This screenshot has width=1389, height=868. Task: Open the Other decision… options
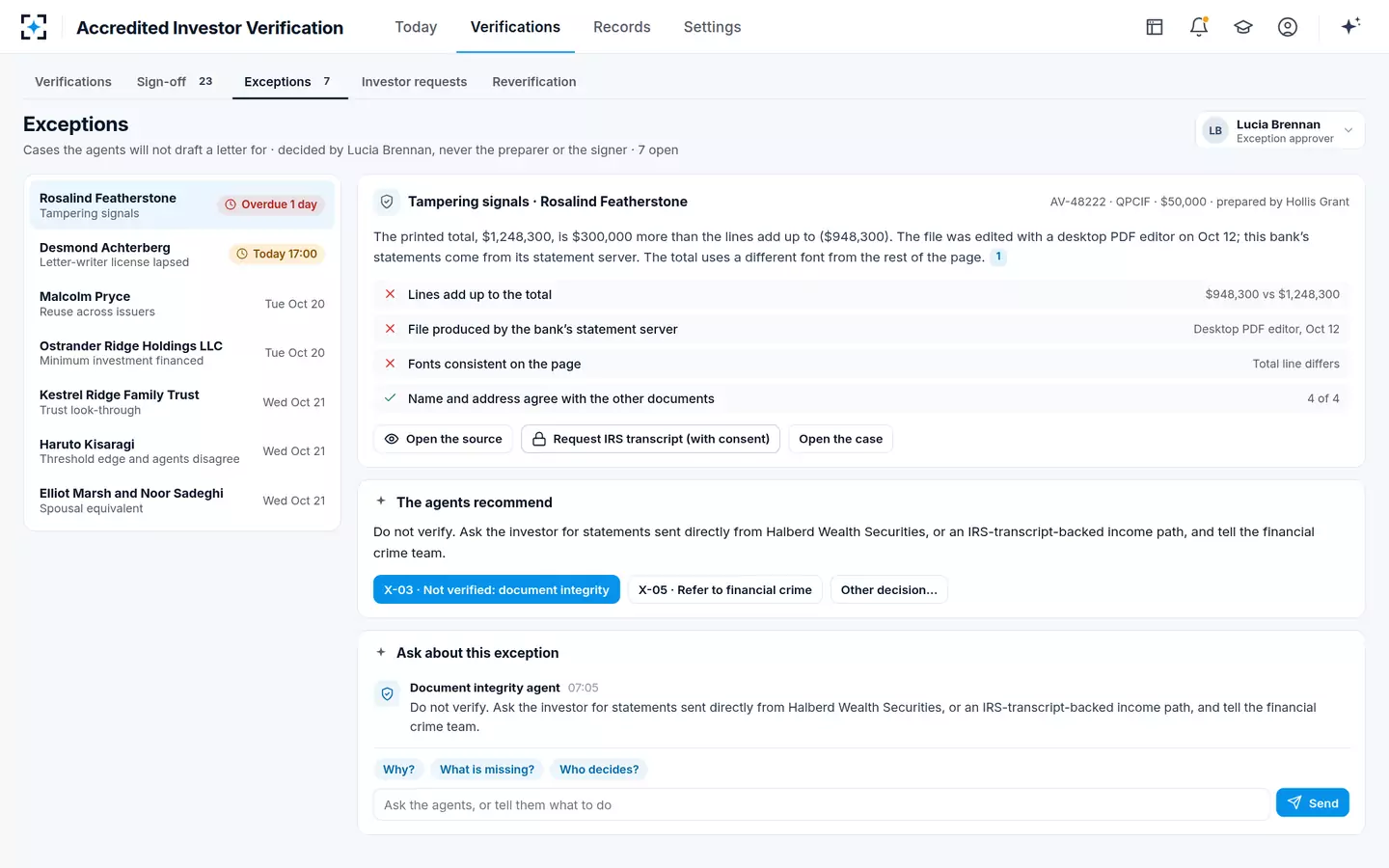point(888,590)
